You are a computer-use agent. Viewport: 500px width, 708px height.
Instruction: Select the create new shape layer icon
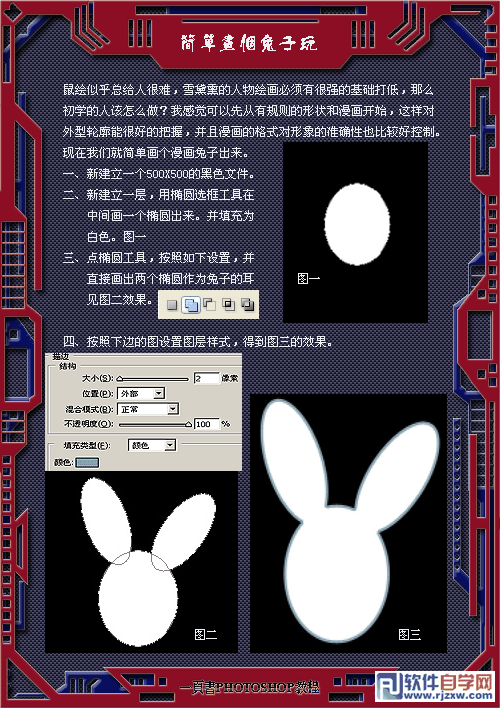click(172, 305)
